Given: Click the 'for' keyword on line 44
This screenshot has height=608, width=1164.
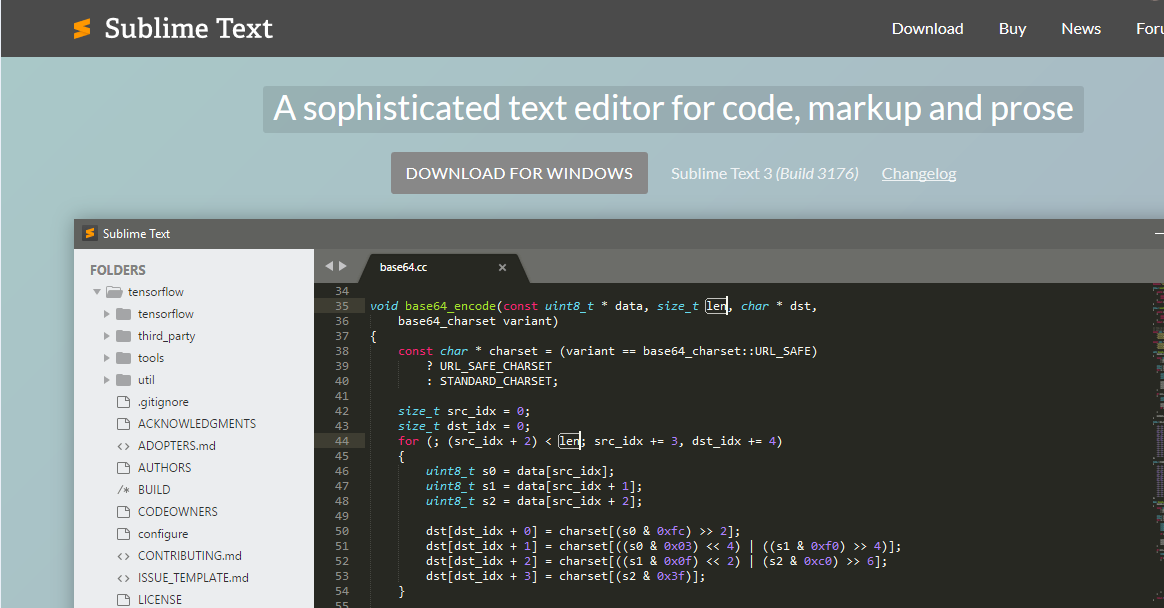Looking at the screenshot, I should [408, 441].
